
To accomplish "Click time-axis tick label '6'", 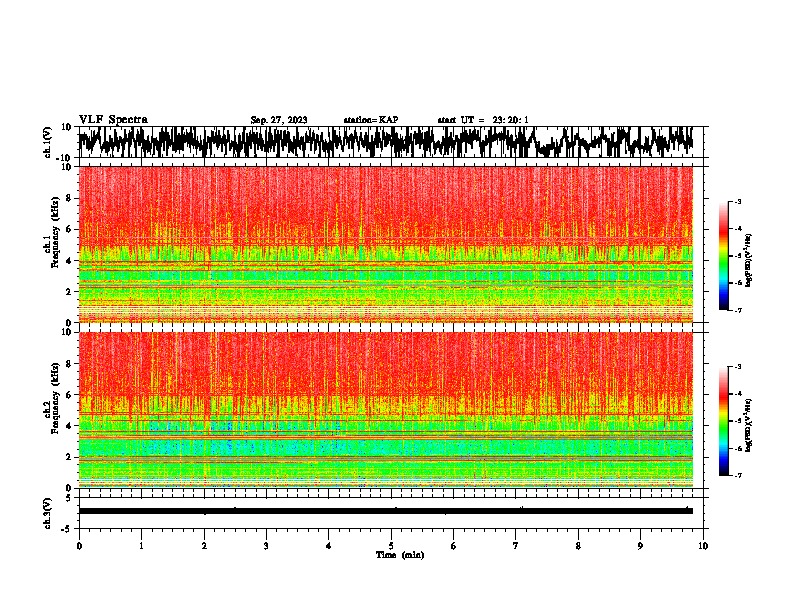I will (454, 545).
